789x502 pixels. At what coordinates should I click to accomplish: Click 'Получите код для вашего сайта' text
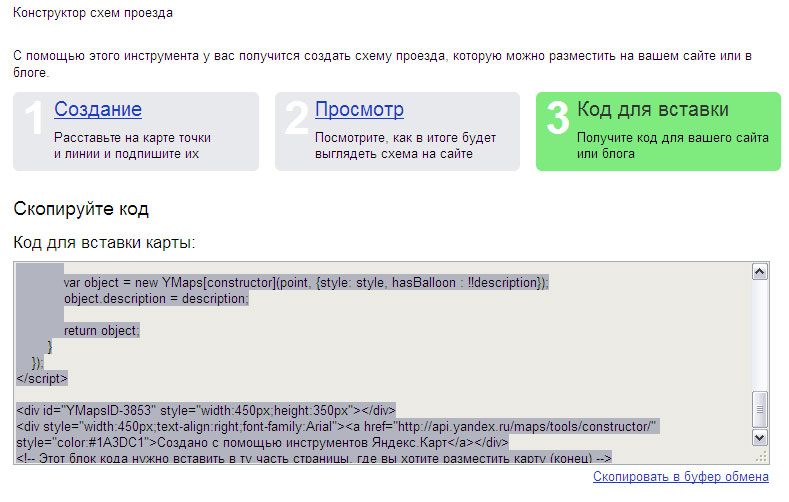tap(673, 137)
